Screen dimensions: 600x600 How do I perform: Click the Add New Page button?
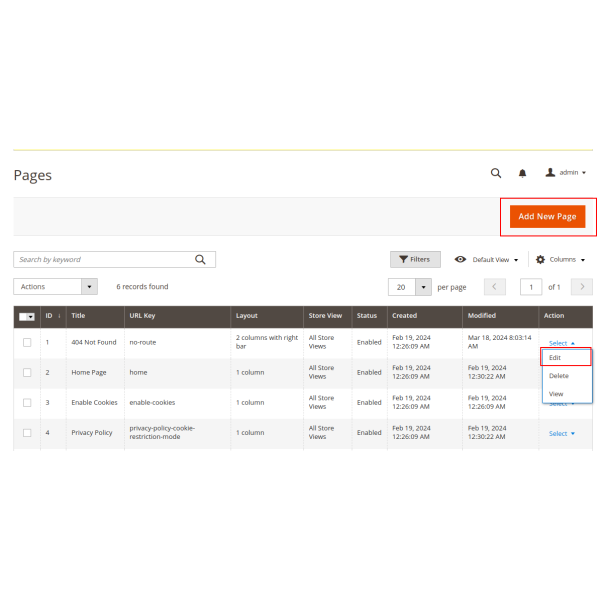pyautogui.click(x=547, y=217)
